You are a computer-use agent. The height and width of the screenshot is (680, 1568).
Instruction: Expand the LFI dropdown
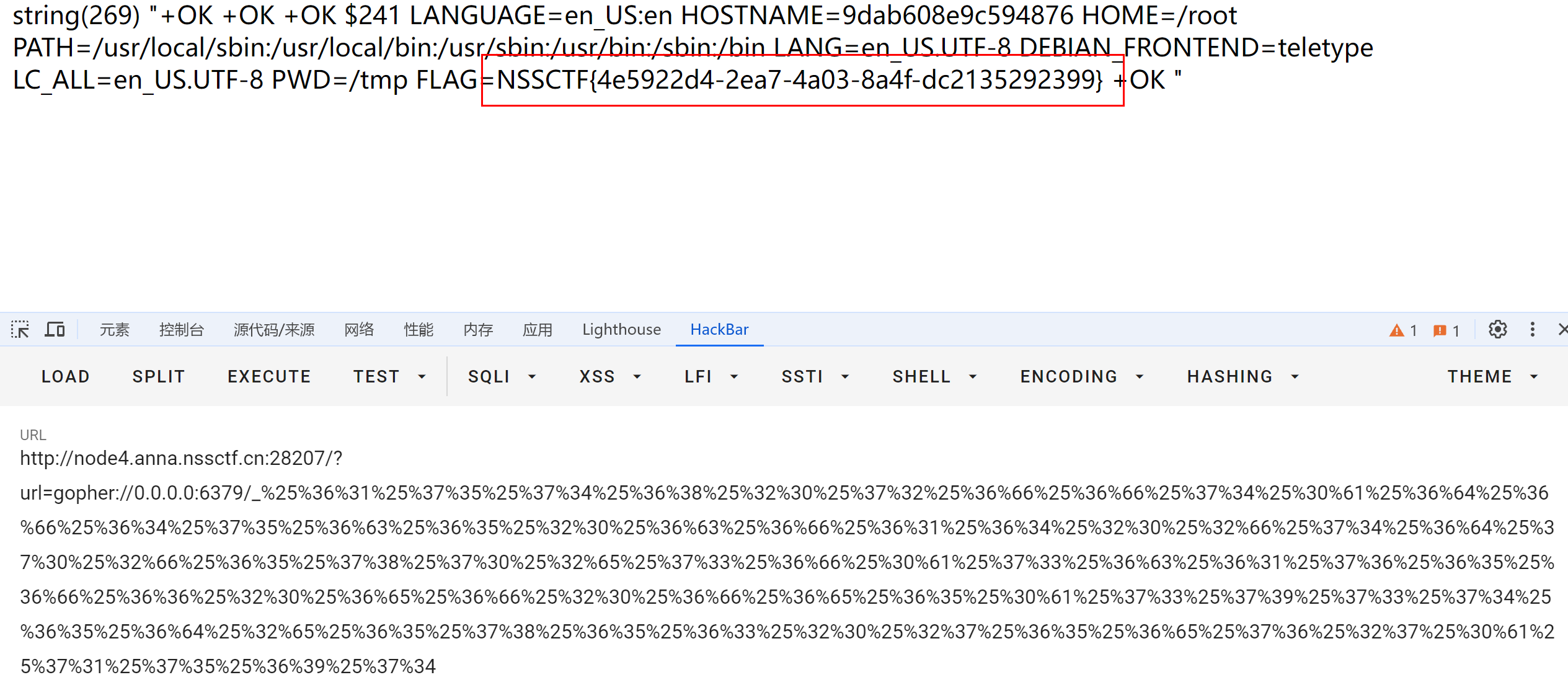point(711,376)
